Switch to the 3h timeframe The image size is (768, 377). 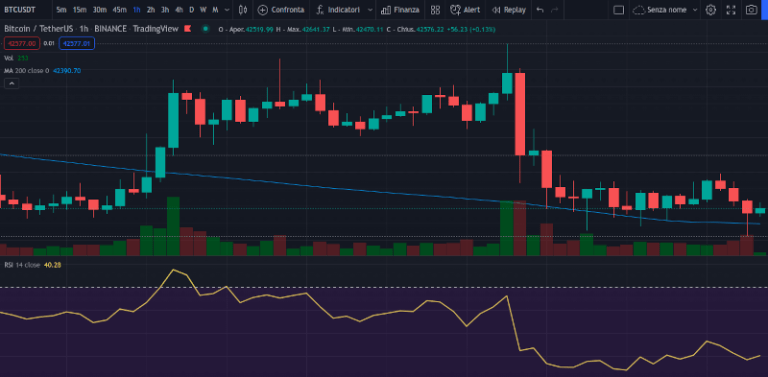(x=165, y=10)
